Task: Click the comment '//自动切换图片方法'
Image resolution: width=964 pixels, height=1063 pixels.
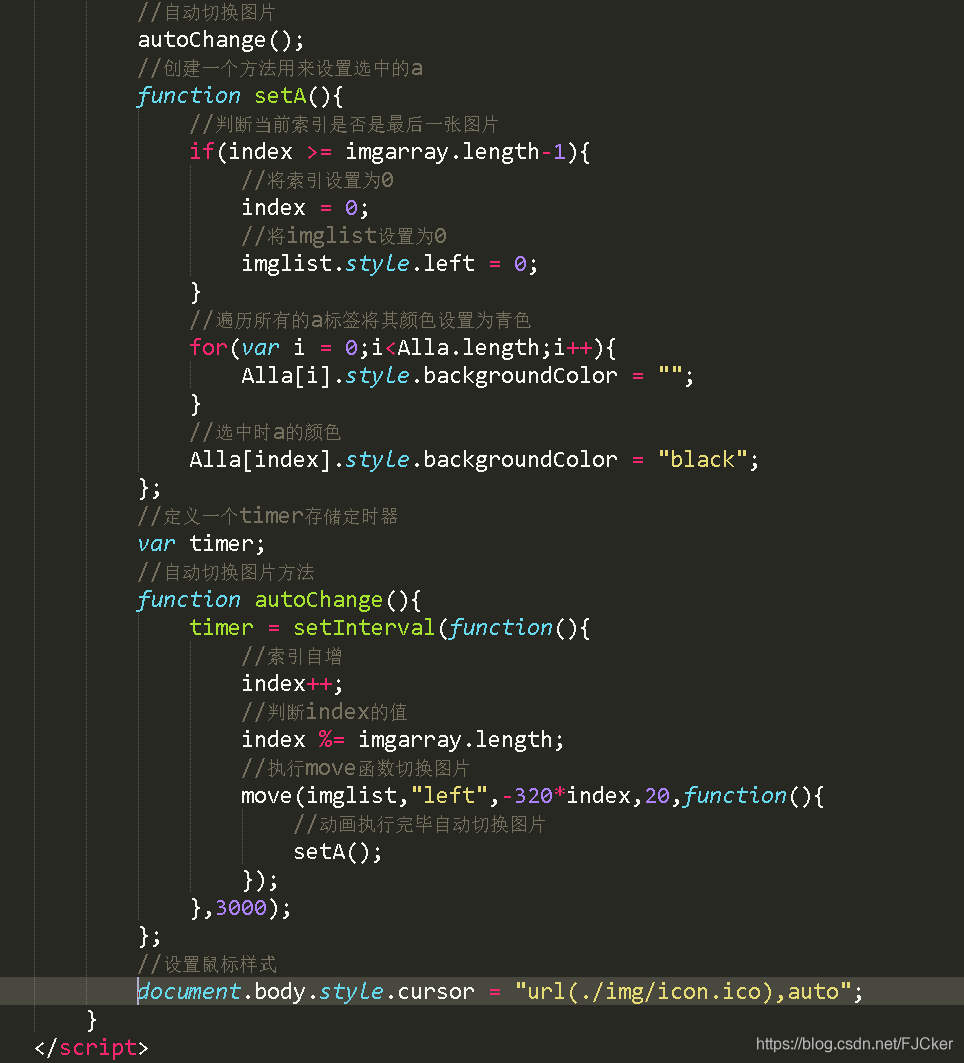Action: pos(226,572)
